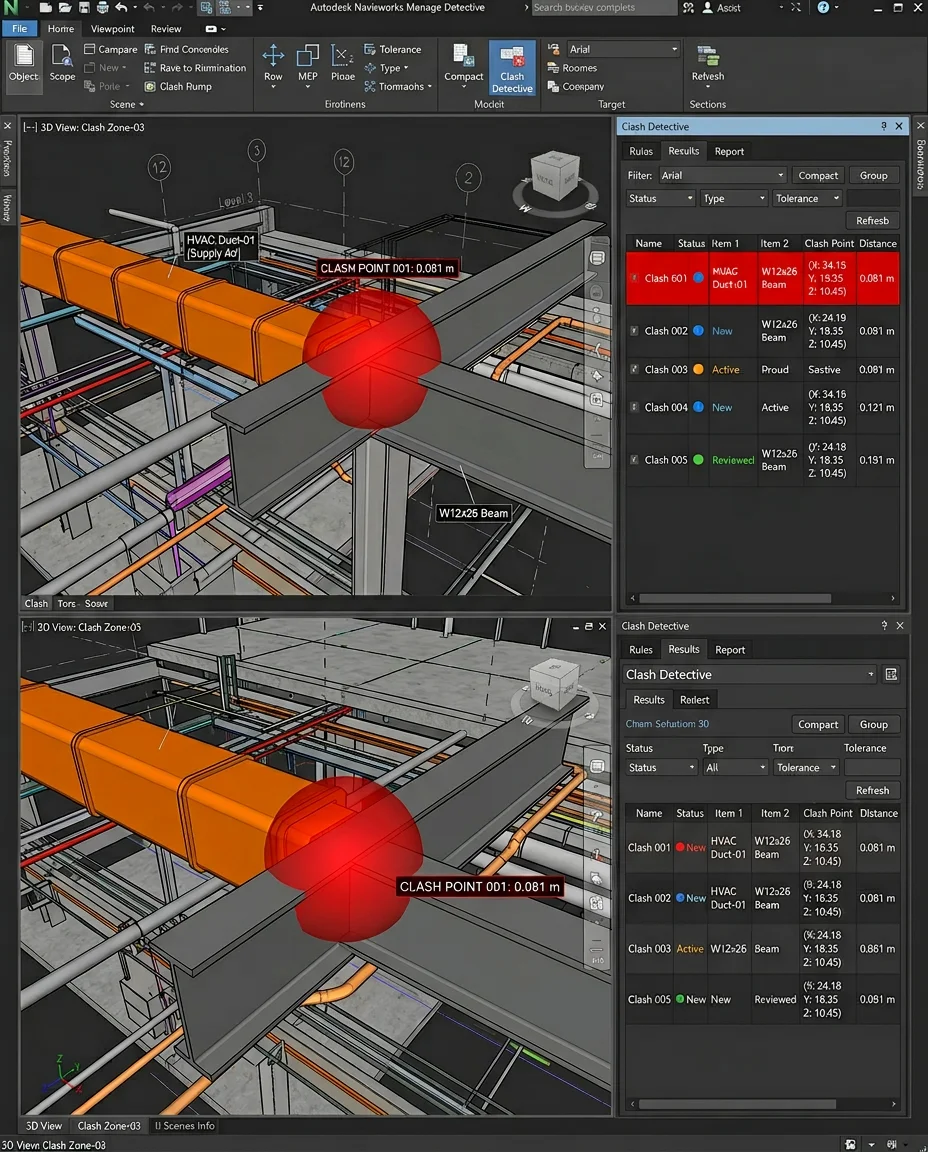This screenshot has width=928, height=1152.
Task: Select the Clash Rump command
Action: (187, 86)
